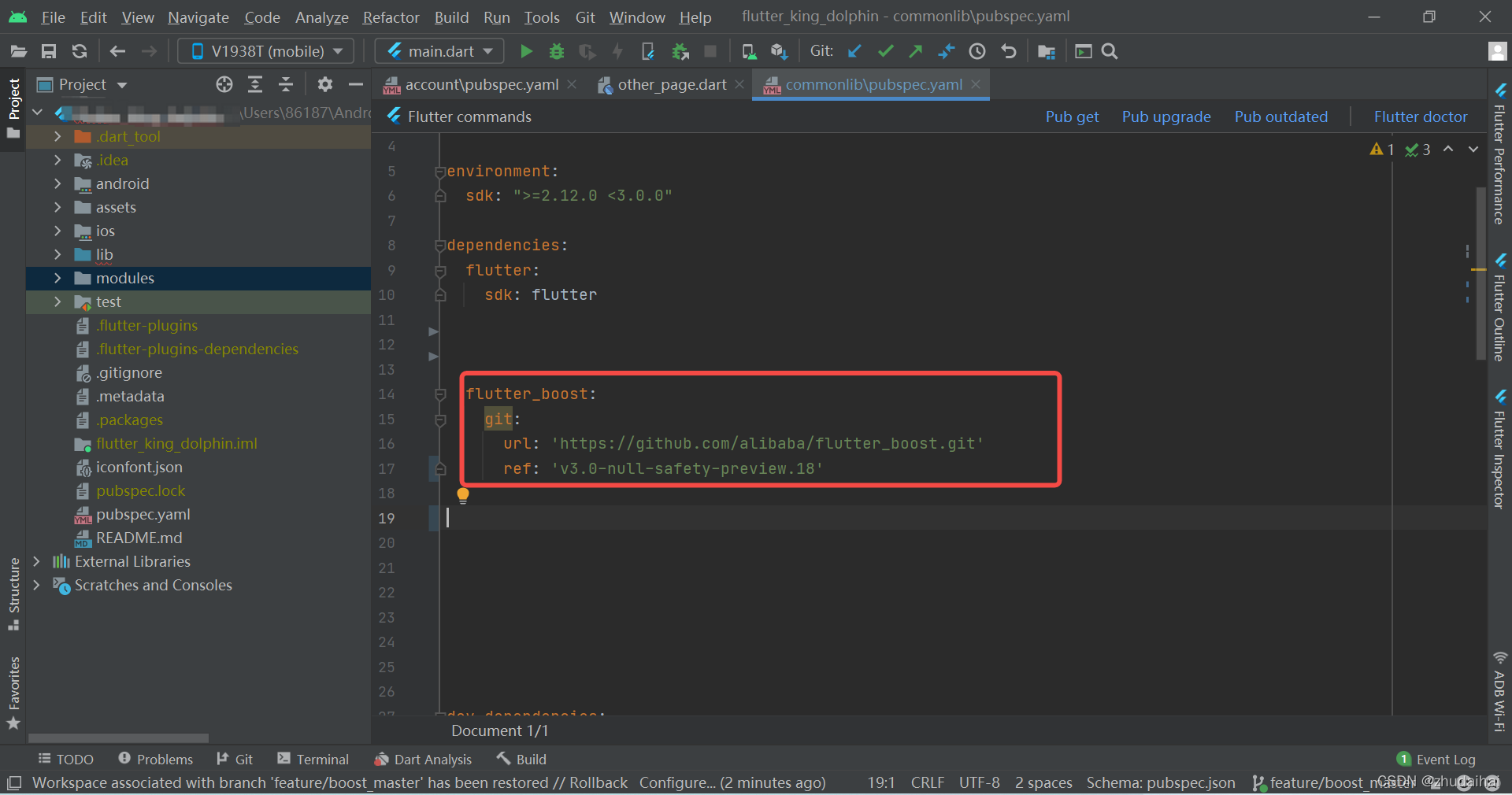
Task: Push commits using the green Git arrow icon
Action: click(x=915, y=51)
